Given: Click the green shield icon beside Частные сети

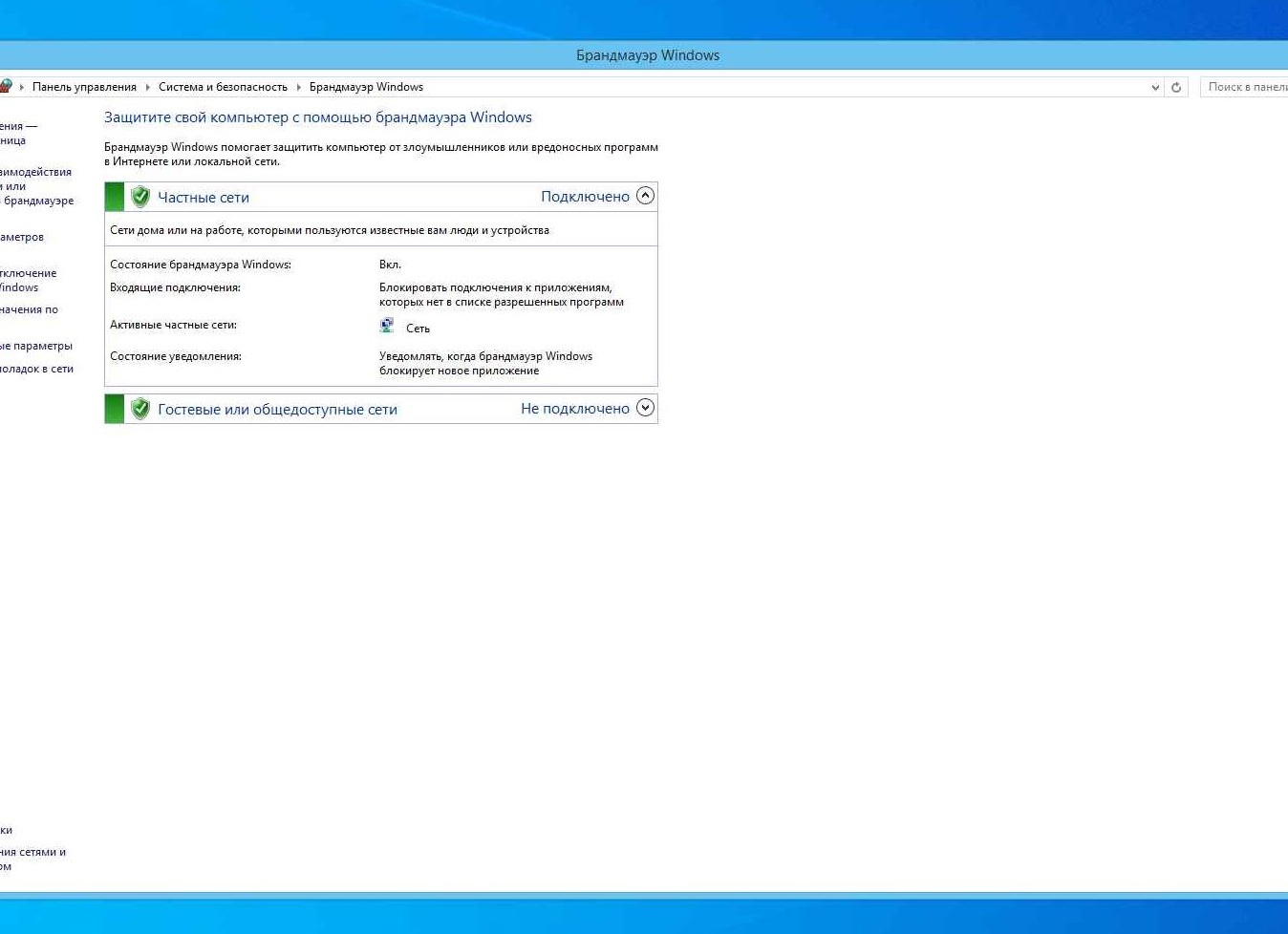Looking at the screenshot, I should tap(140, 197).
